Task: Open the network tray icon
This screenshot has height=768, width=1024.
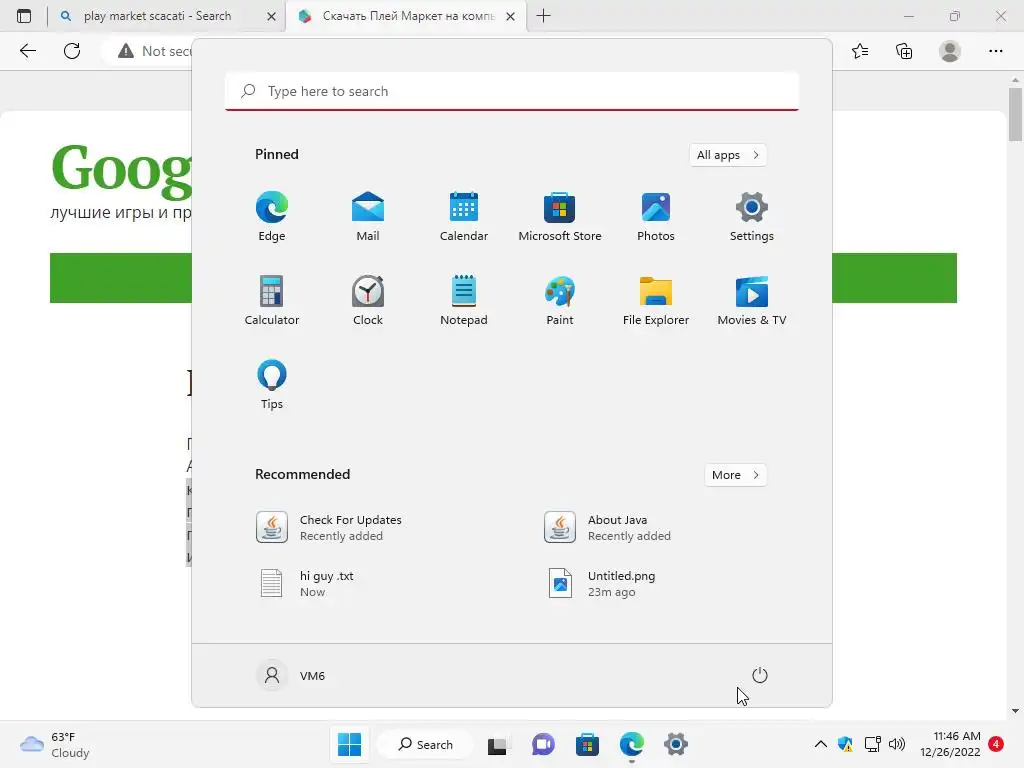Action: tap(872, 744)
